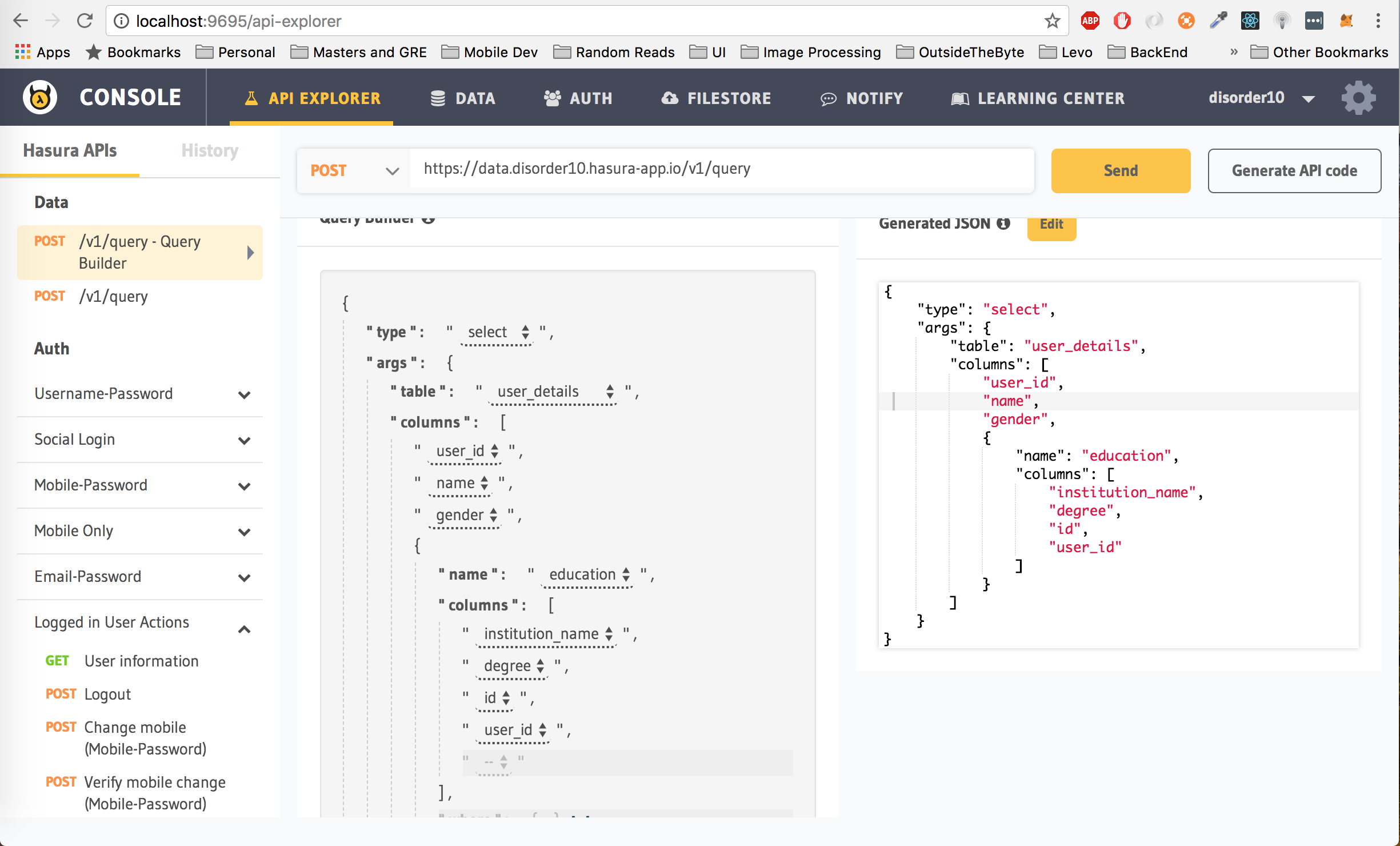The height and width of the screenshot is (846, 1400).
Task: Click the info icon beside Generated JSON
Action: tap(1003, 224)
